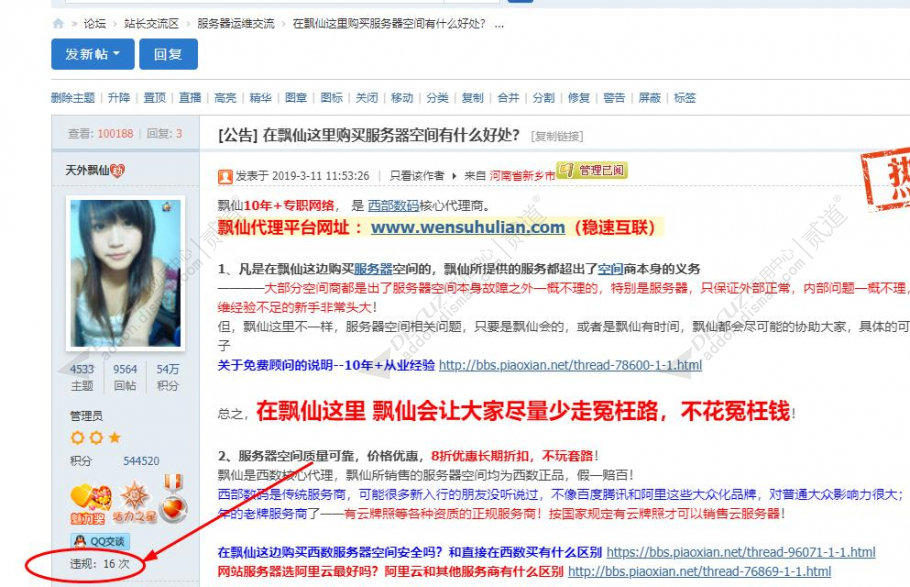Viewport: 910px width, 587px height.
Task: Select 关闭 moderation action
Action: (367, 98)
